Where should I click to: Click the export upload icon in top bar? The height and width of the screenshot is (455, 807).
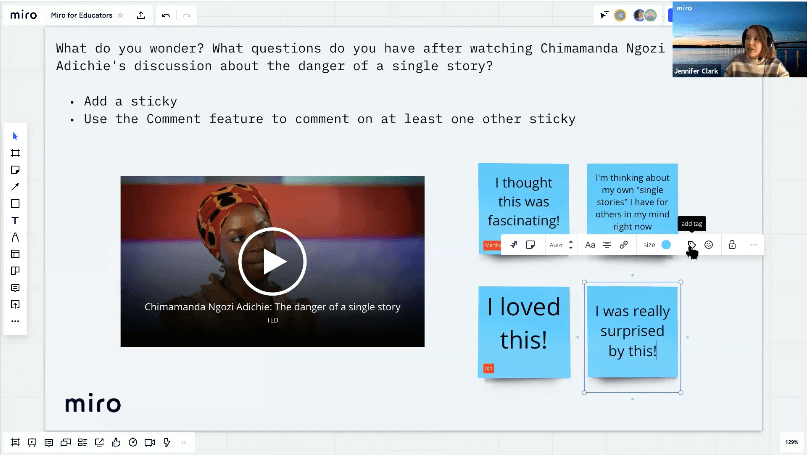[x=141, y=15]
